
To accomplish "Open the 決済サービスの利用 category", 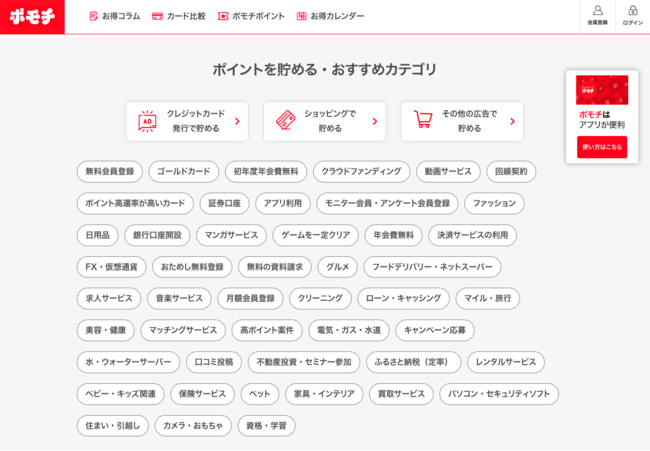I will (x=473, y=235).
